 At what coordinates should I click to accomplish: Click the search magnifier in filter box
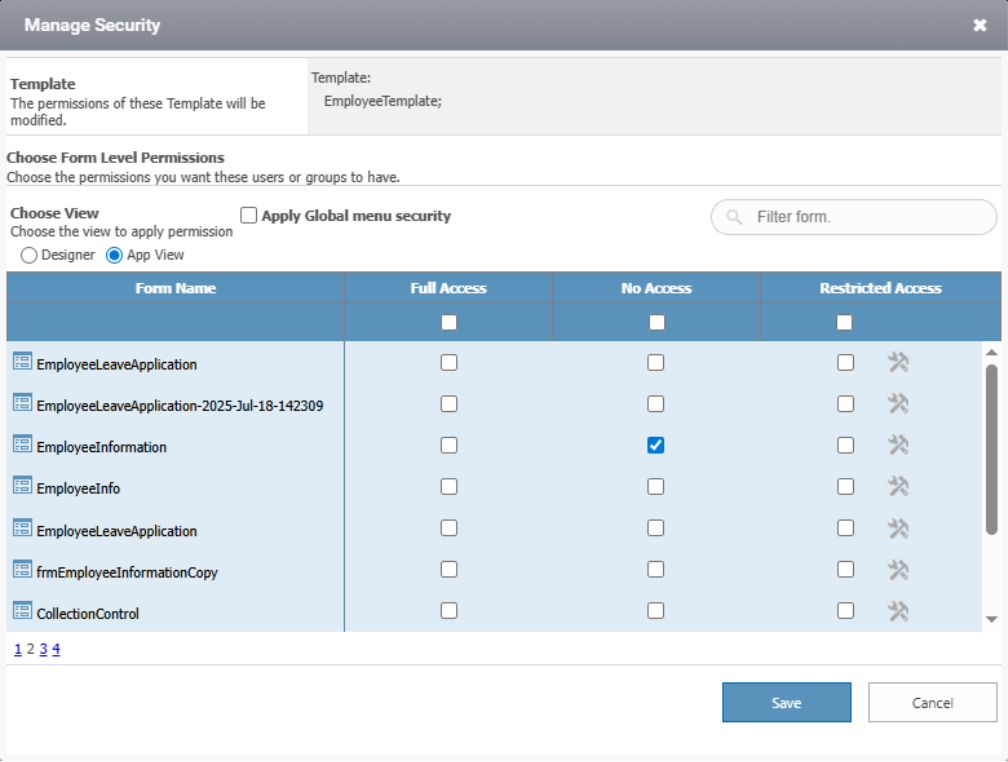[x=734, y=217]
